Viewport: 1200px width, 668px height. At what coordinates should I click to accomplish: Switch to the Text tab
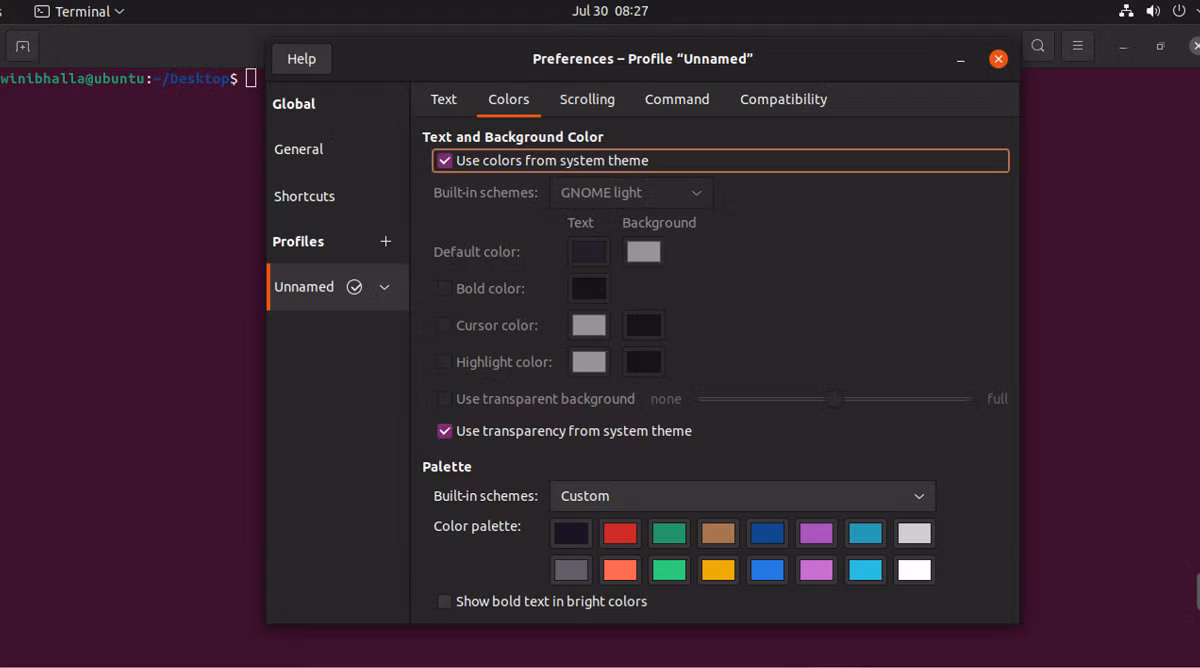point(443,99)
